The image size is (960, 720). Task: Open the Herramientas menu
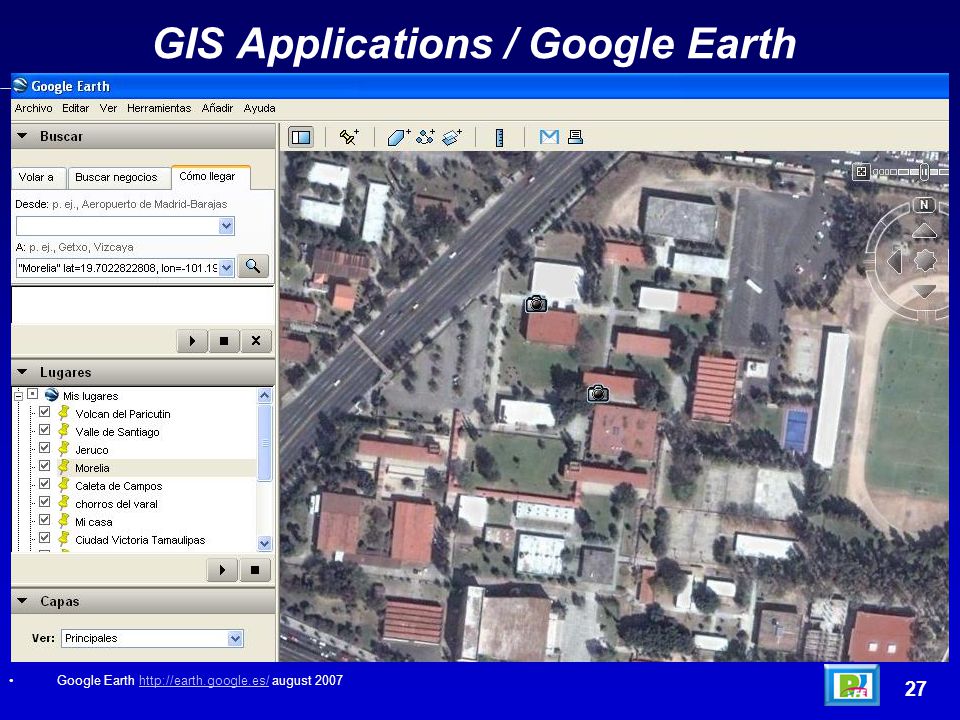pos(159,108)
